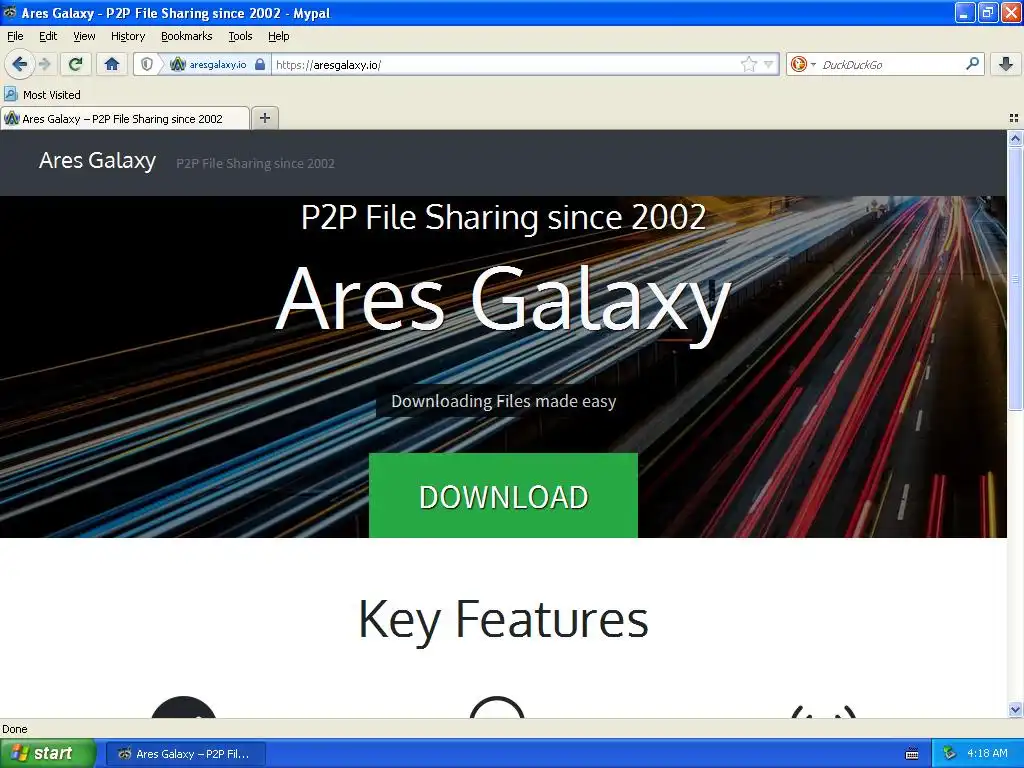The width and height of the screenshot is (1024, 768).
Task: Open the Windows Start menu
Action: 47,754
